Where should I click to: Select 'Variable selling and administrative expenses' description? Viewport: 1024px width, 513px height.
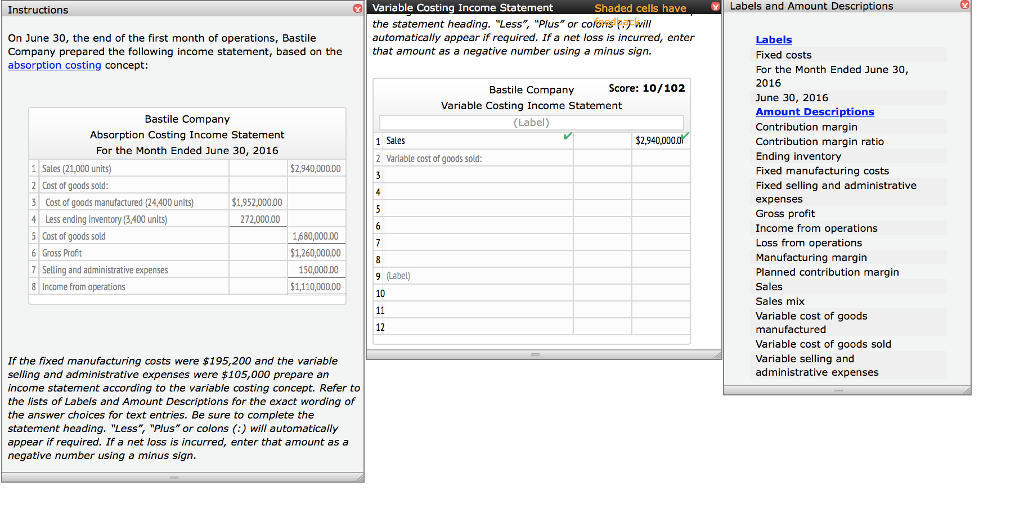pyautogui.click(x=817, y=365)
